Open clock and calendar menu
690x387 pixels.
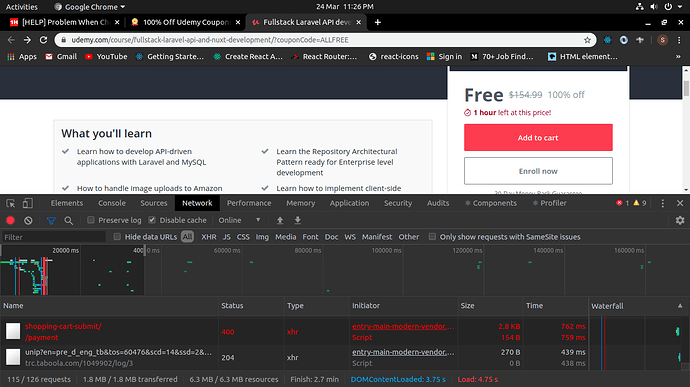point(345,7)
